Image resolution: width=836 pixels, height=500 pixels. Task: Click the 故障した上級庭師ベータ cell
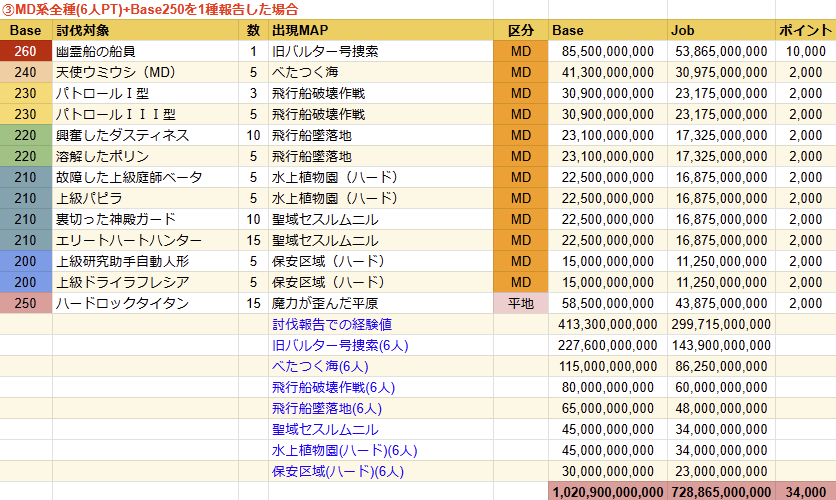(146, 177)
